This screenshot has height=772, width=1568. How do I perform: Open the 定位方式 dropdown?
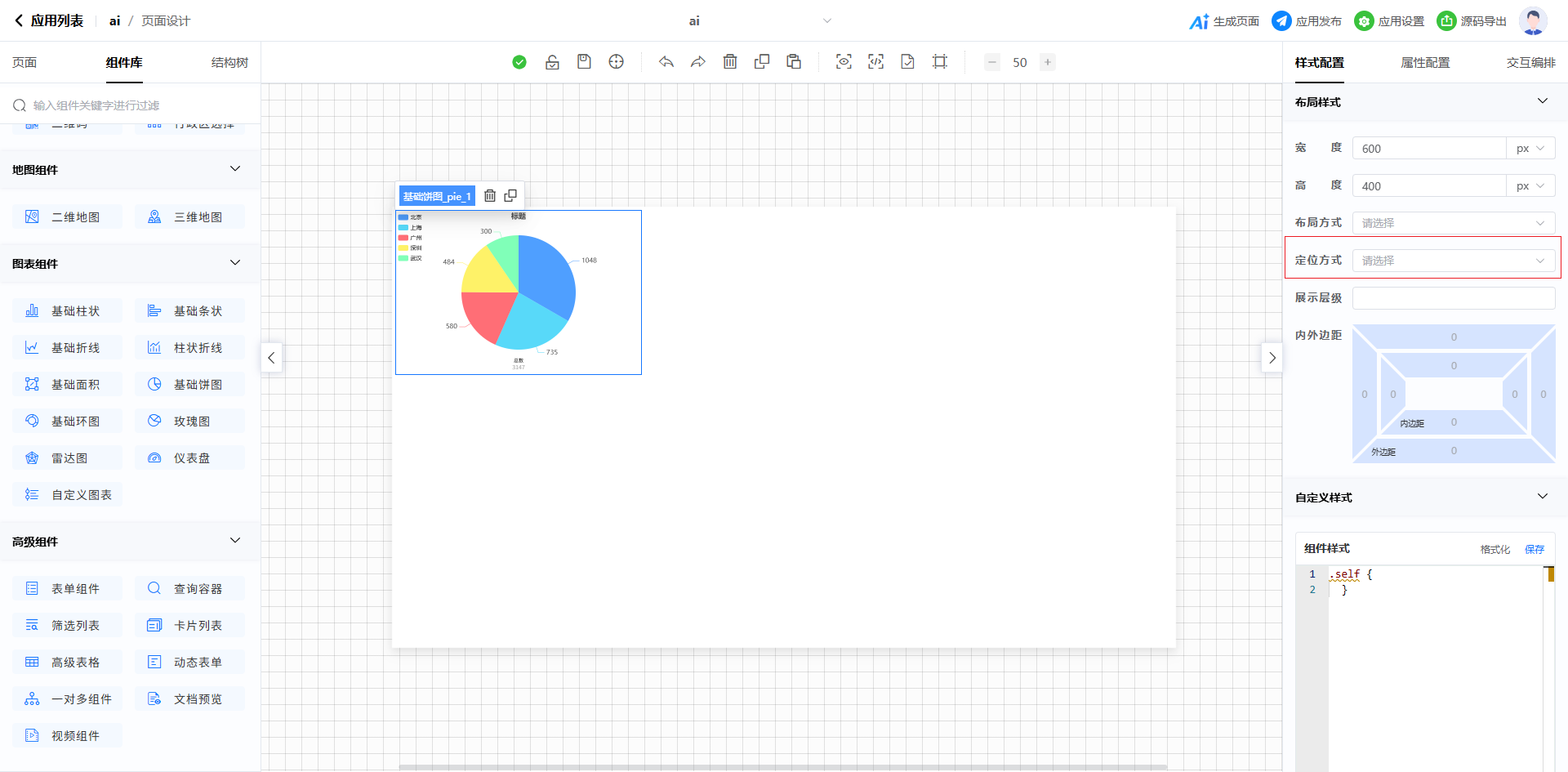pyautogui.click(x=1453, y=261)
